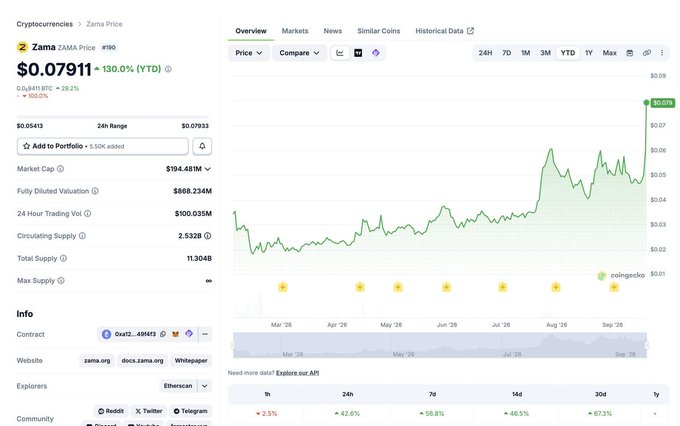Open the Compare dropdown
The image size is (680, 426).
299,53
